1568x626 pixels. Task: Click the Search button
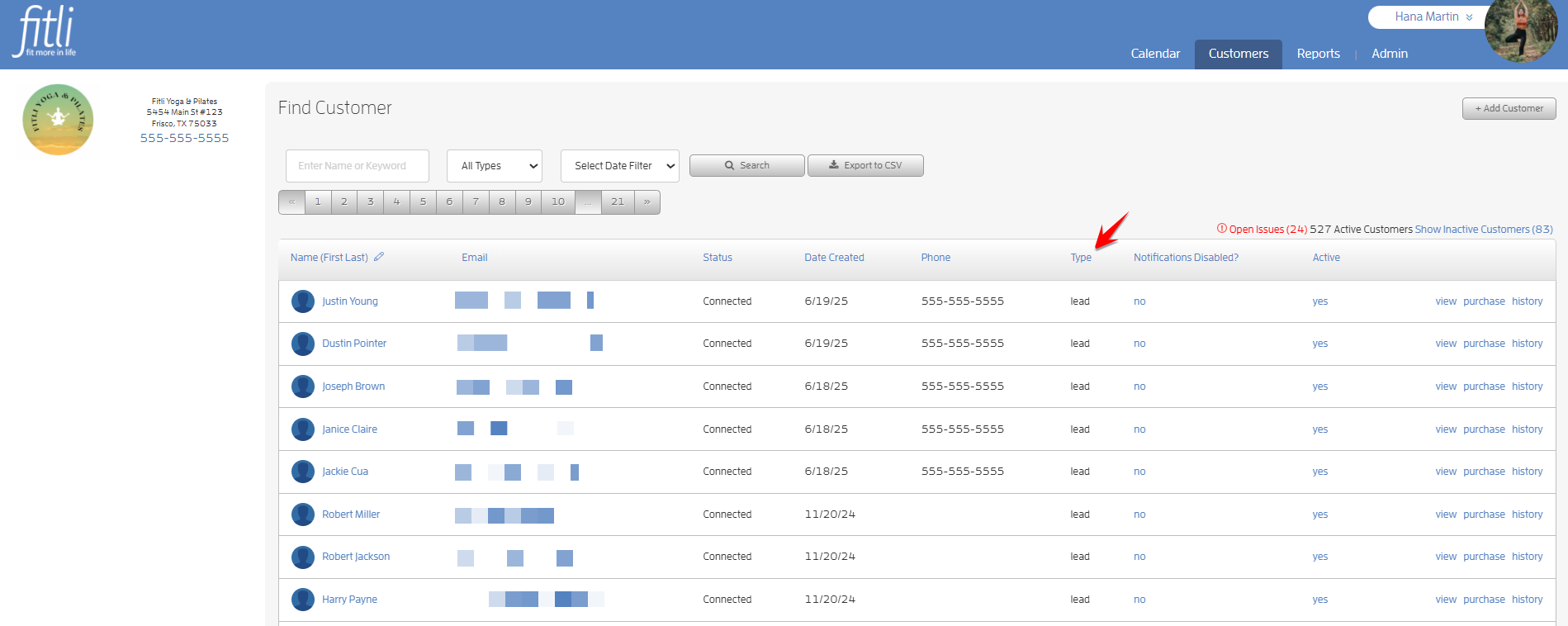tap(747, 165)
